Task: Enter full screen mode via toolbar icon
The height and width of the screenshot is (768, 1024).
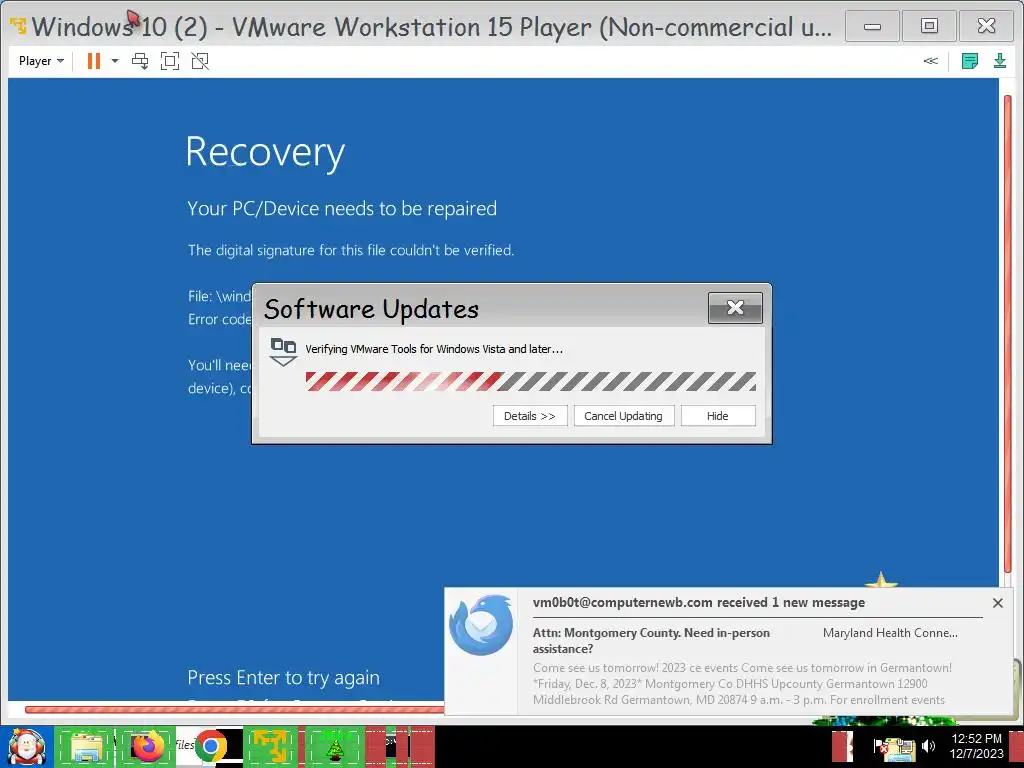Action: point(170,61)
